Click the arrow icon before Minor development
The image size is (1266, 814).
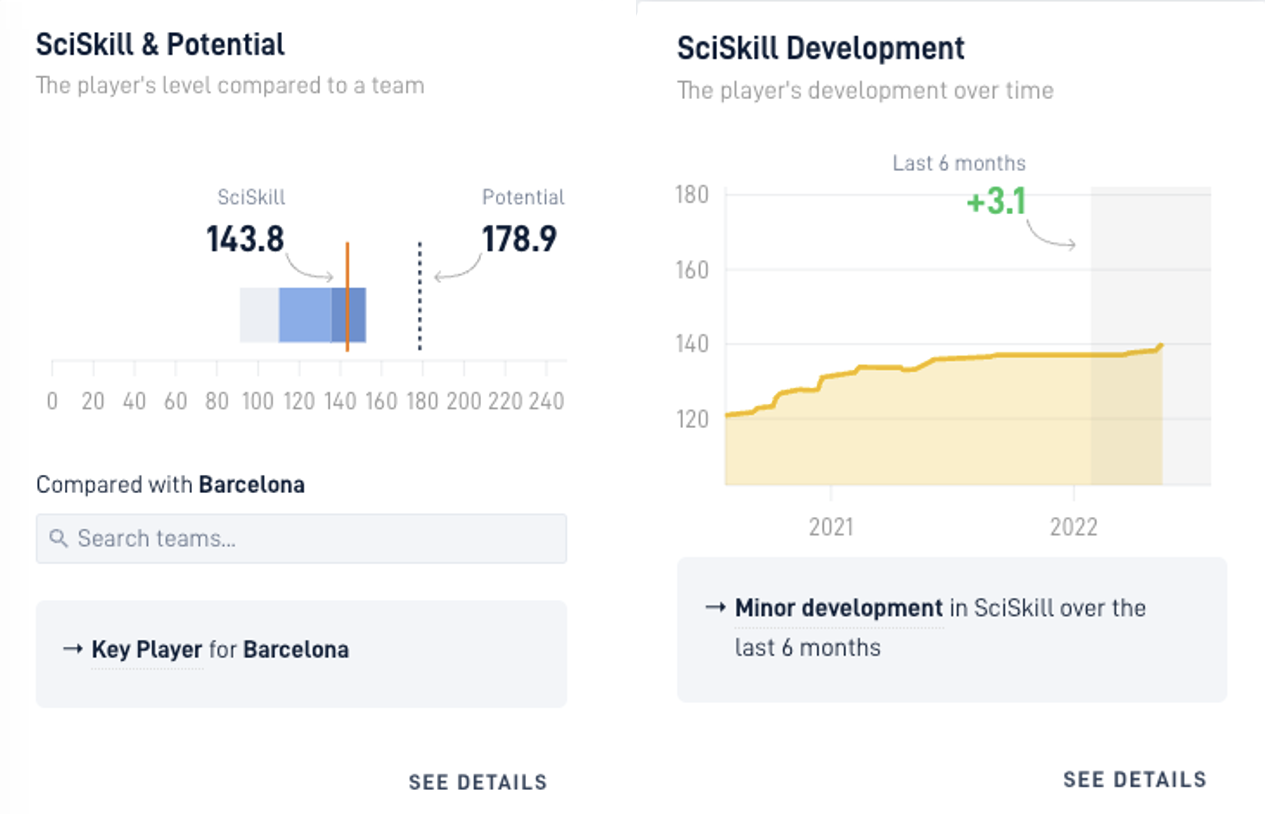[x=715, y=608]
